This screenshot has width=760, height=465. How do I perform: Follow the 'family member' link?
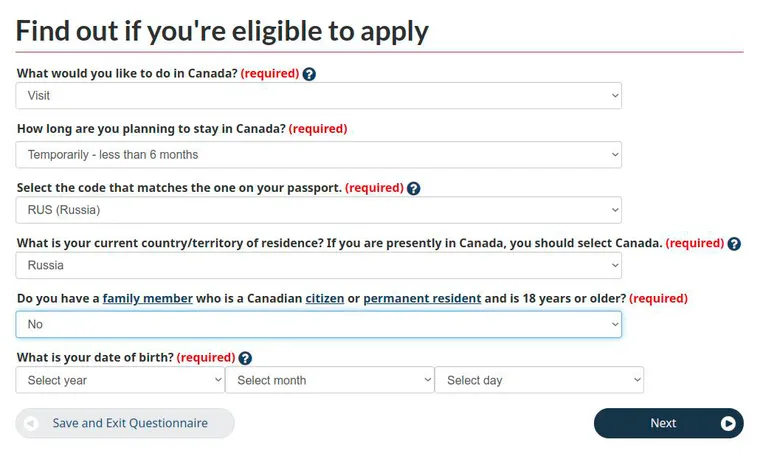tap(147, 299)
